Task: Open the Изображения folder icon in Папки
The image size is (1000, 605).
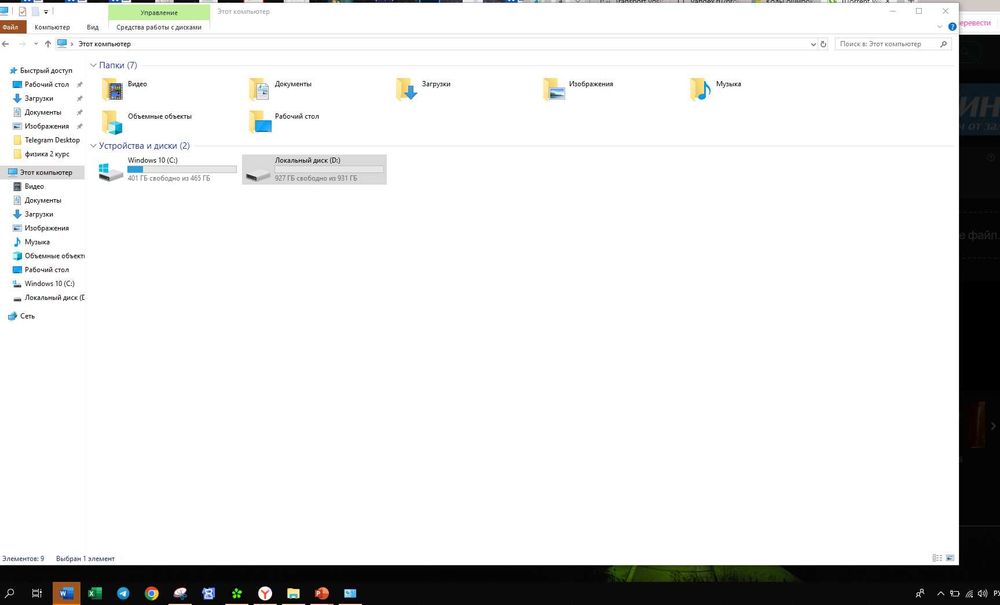Action: [x=554, y=89]
